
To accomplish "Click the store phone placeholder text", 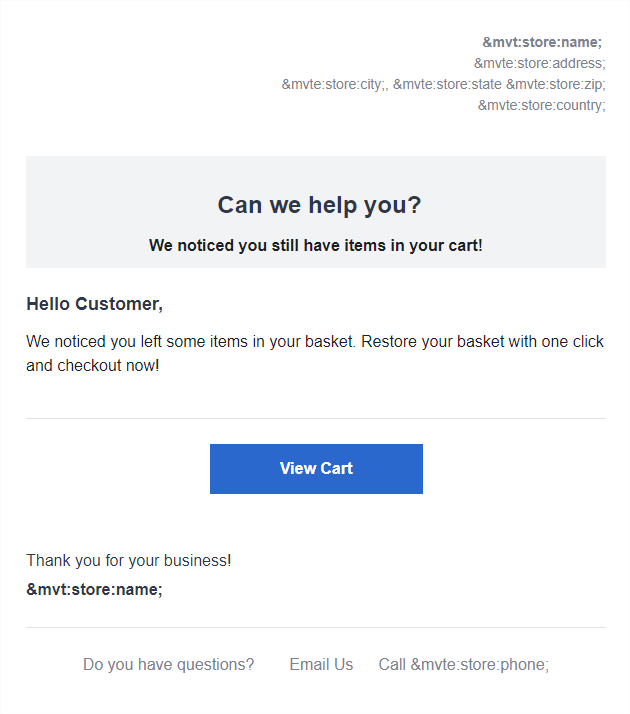I will tap(480, 664).
